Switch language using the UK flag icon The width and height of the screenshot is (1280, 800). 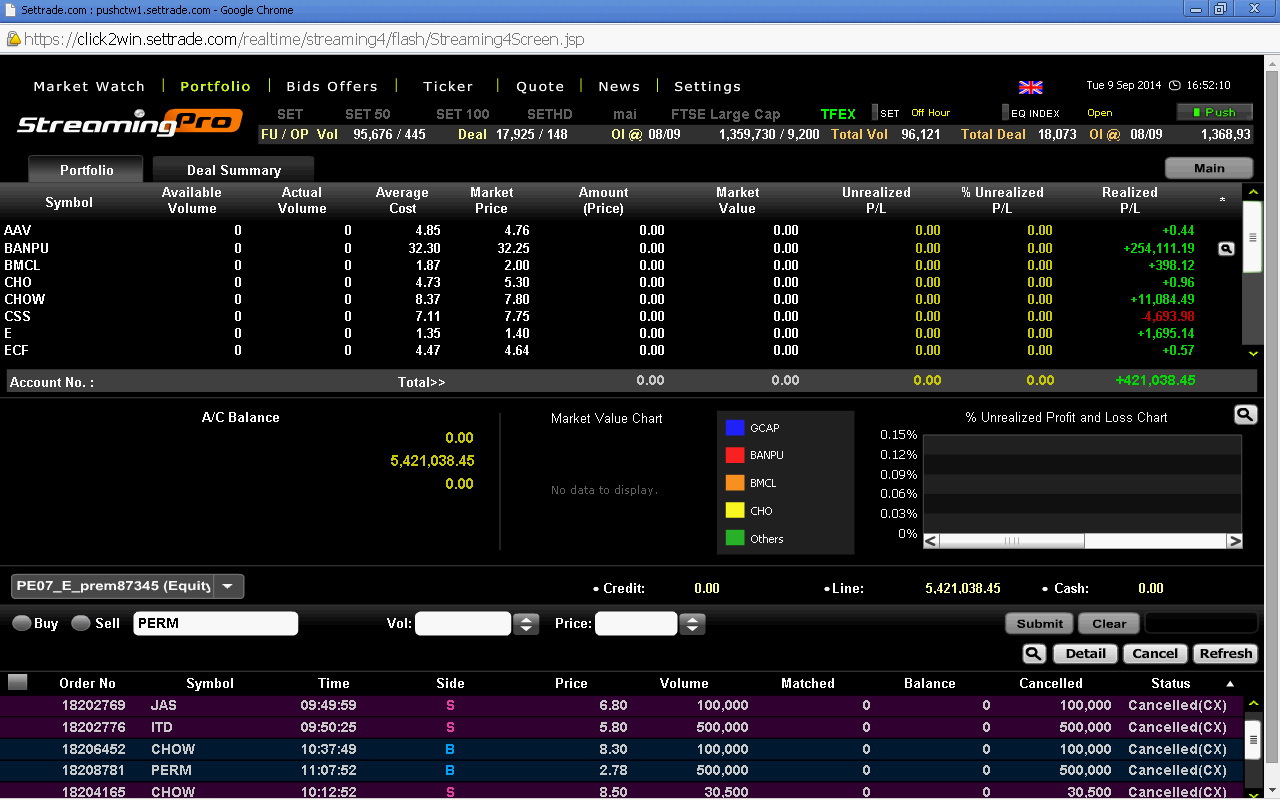[x=1030, y=87]
